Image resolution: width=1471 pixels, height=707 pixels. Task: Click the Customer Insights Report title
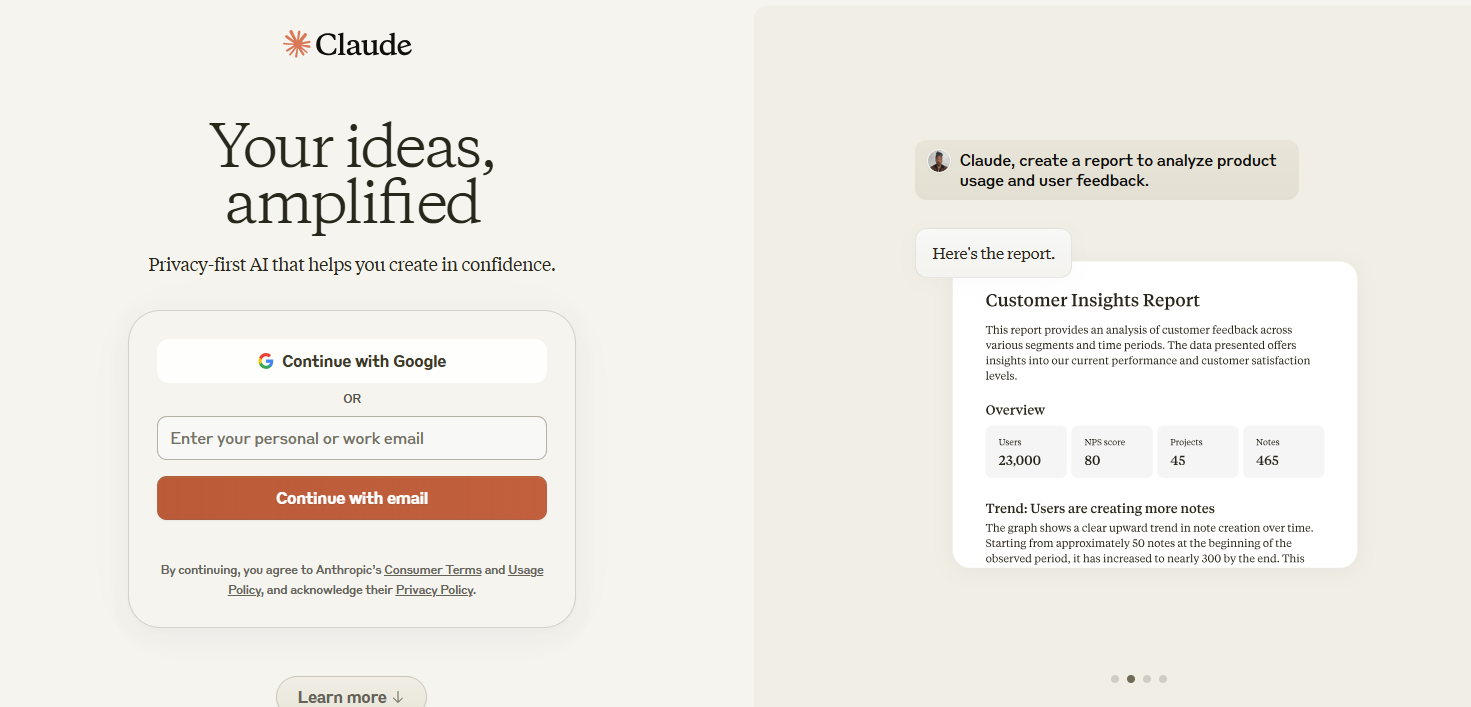pos(1092,300)
